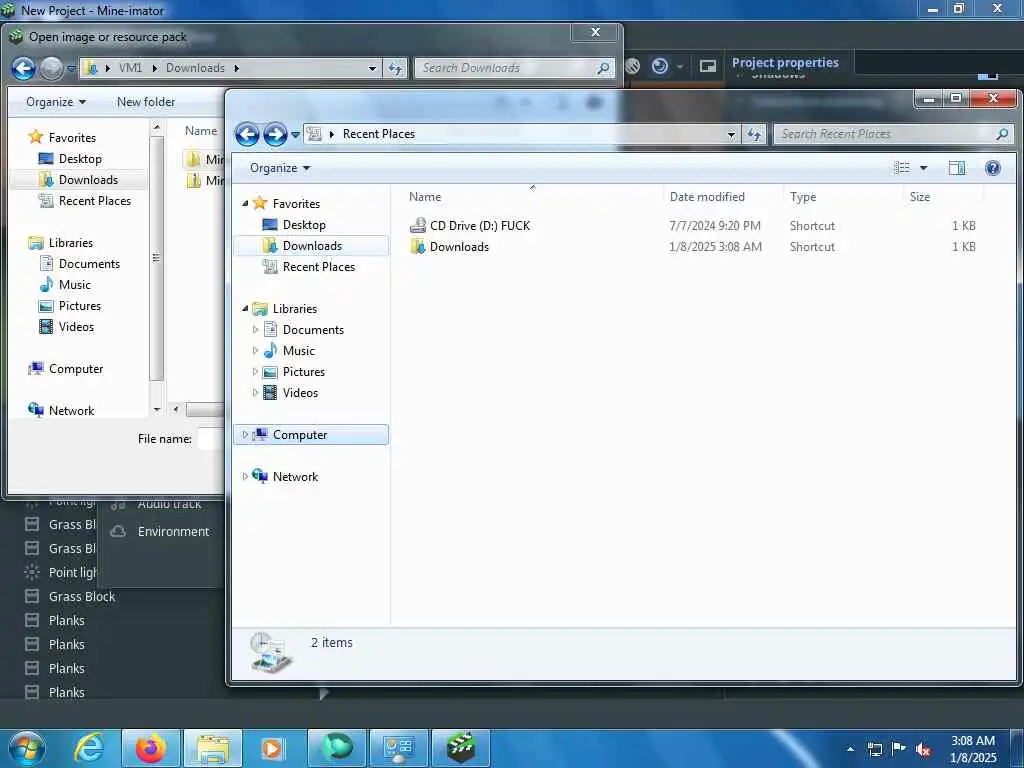Viewport: 1024px width, 768px height.
Task: Collapse Favorites tree in Explorer window
Action: [x=245, y=204]
